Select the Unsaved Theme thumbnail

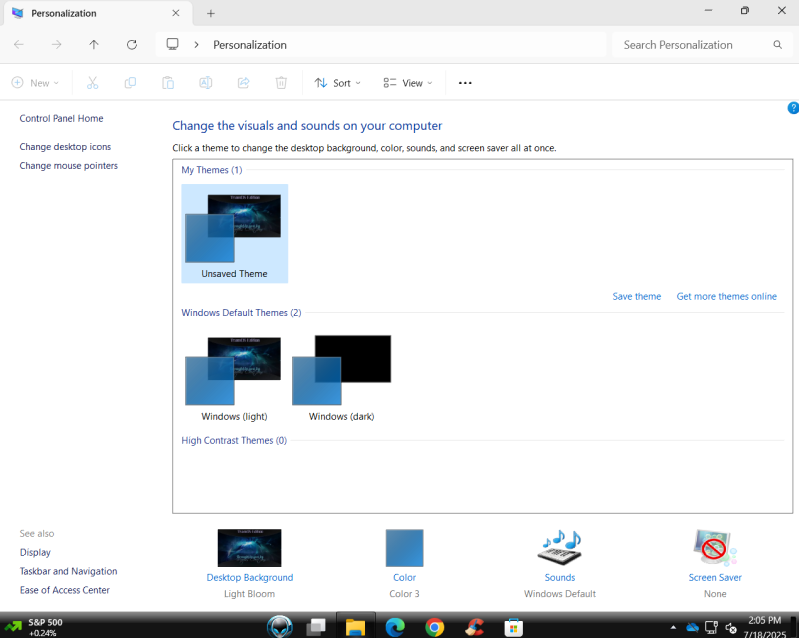(x=234, y=233)
